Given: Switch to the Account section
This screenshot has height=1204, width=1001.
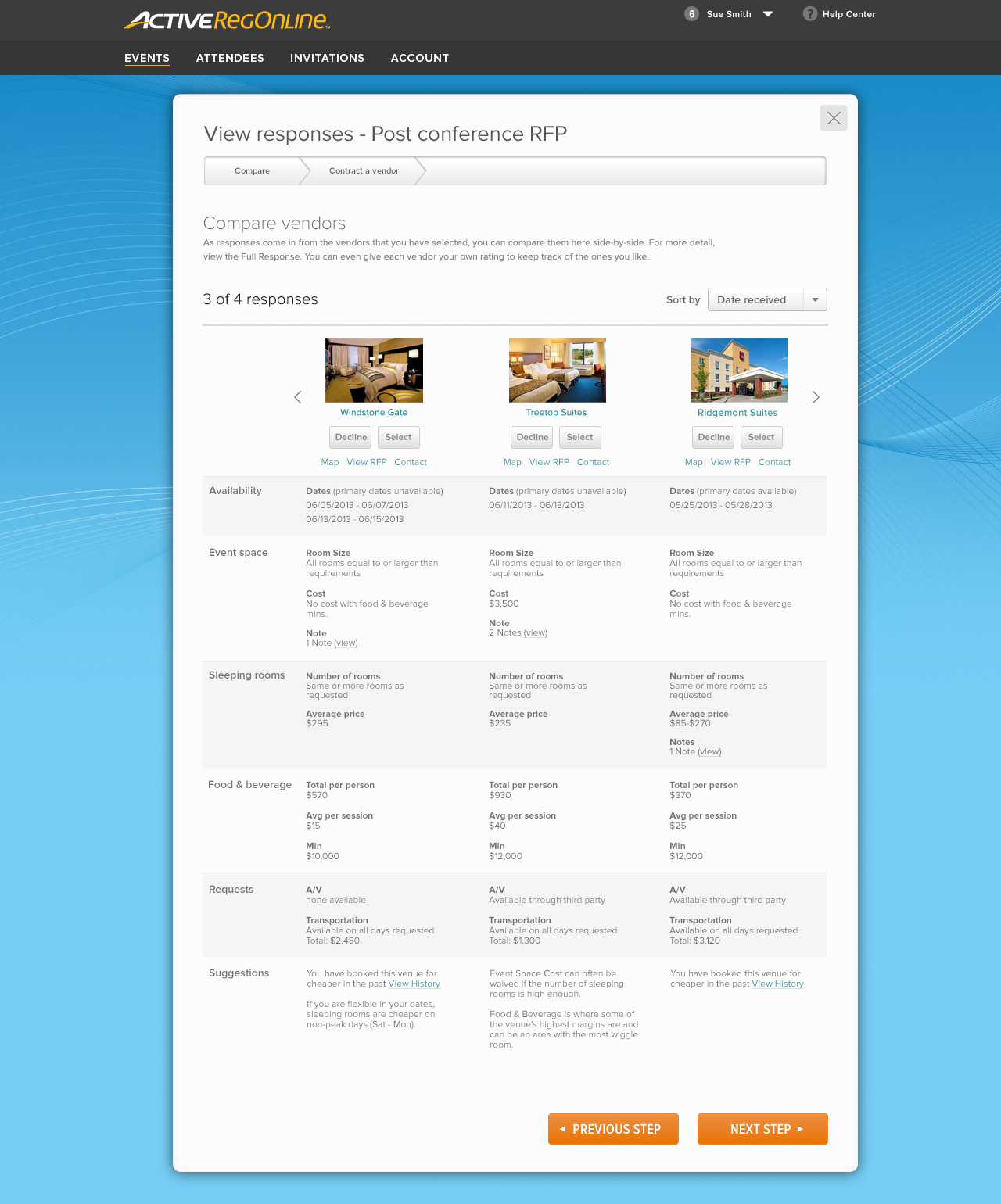Looking at the screenshot, I should (x=420, y=58).
